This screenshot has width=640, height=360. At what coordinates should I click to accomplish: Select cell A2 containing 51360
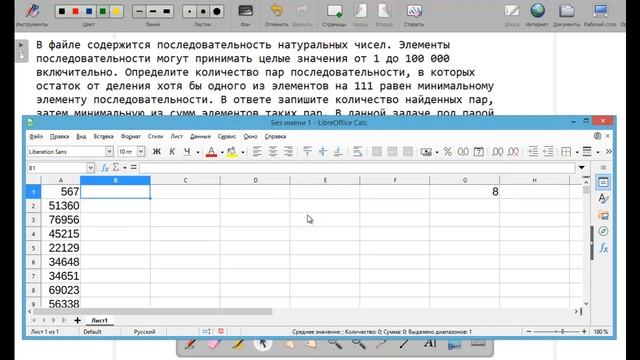[61, 206]
